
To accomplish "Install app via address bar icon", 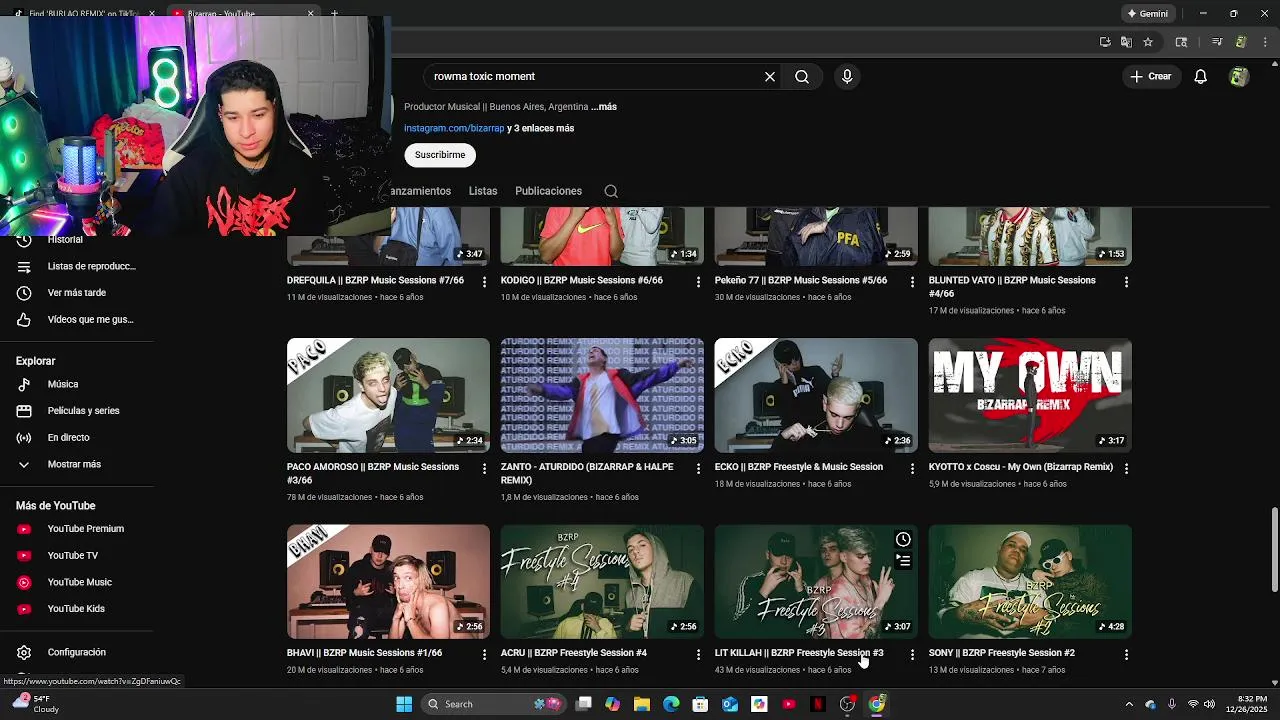I will point(1105,42).
